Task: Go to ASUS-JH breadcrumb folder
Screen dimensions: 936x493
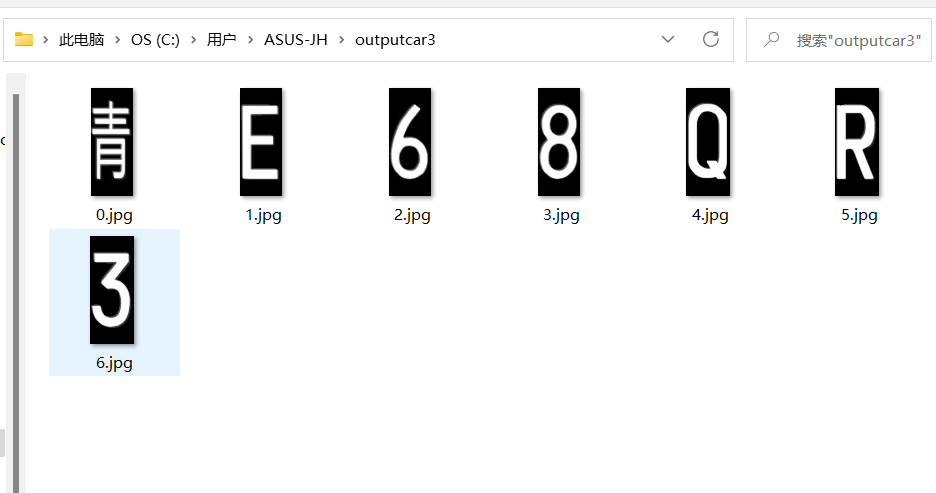Action: pyautogui.click(x=295, y=40)
